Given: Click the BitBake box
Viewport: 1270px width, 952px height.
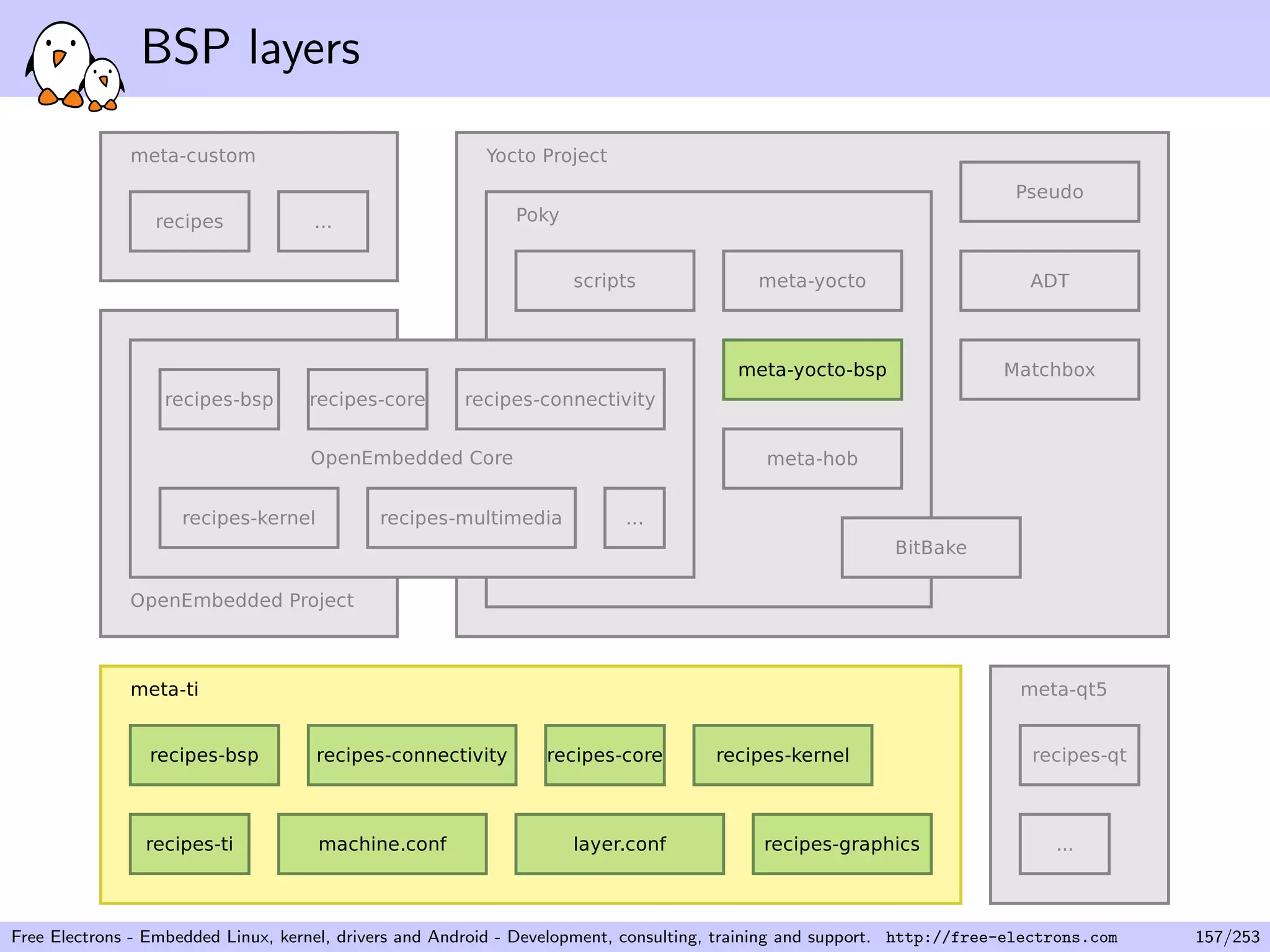Looking at the screenshot, I should (x=930, y=548).
